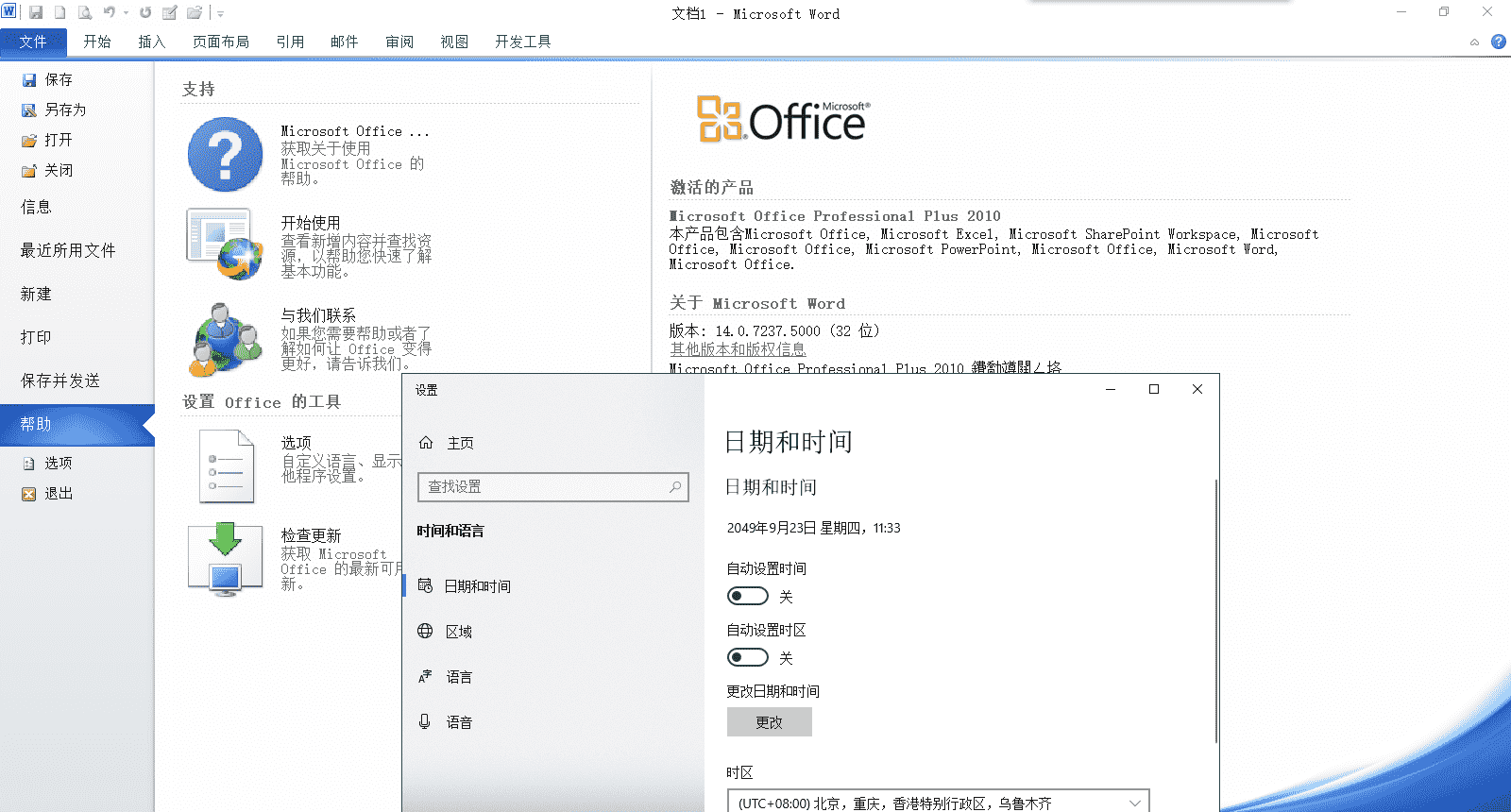
Task: Switch to the 开始 ribbon tab
Action: click(x=97, y=42)
